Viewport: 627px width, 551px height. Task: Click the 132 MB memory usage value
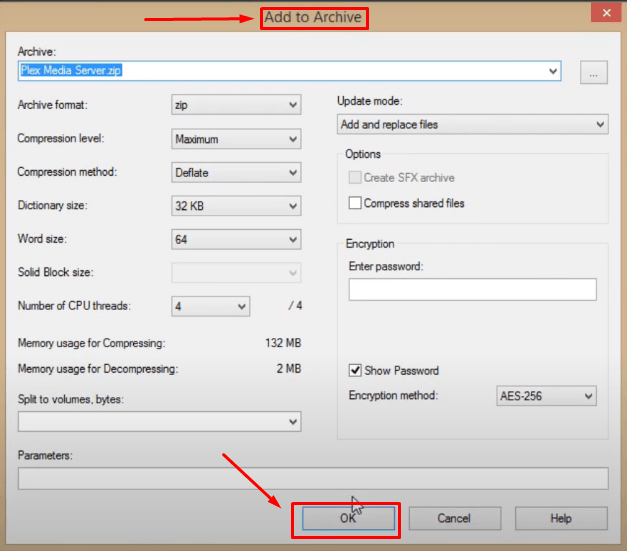click(x=283, y=343)
